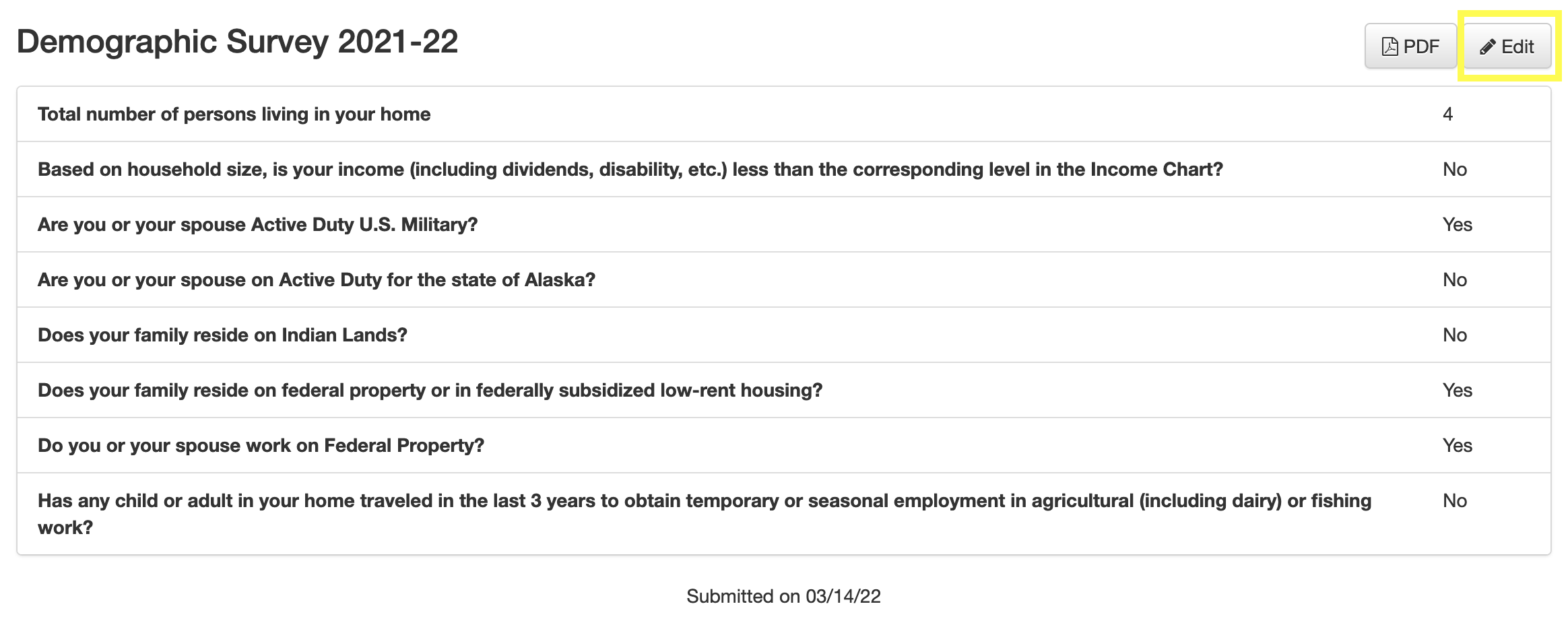Select the Demographic Survey 2021-22 heading
Image resolution: width=1568 pixels, height=629 pixels.
[237, 42]
